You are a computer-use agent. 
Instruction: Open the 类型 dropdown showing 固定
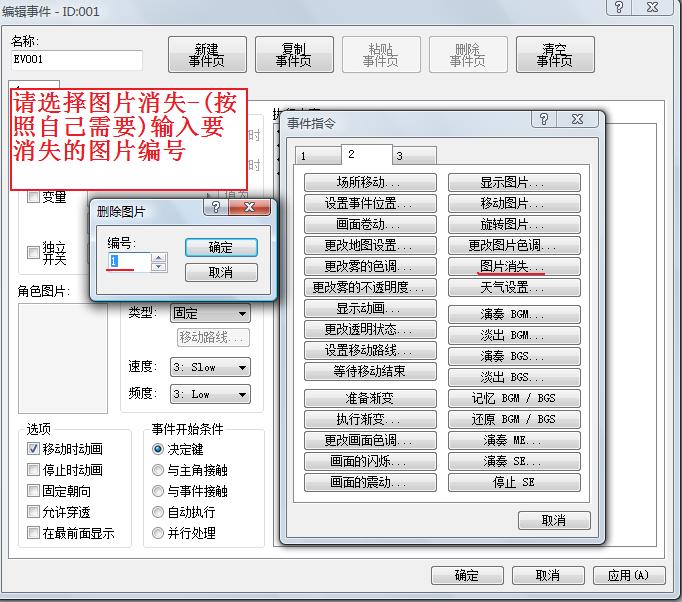(210, 313)
